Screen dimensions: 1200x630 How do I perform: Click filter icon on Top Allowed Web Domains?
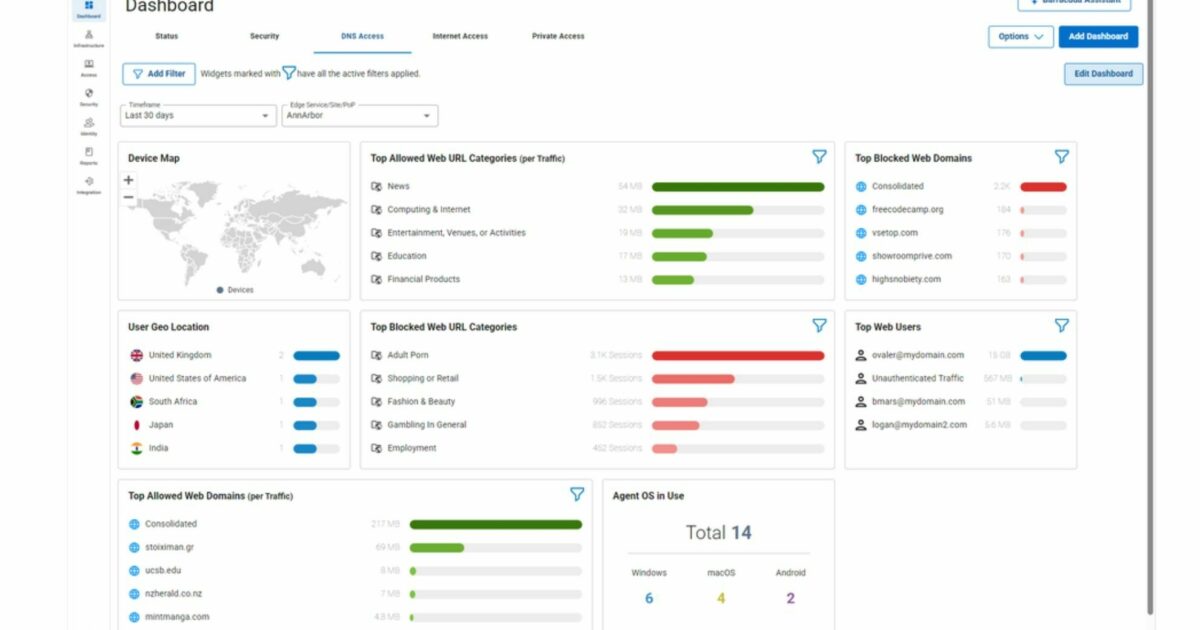pos(577,495)
